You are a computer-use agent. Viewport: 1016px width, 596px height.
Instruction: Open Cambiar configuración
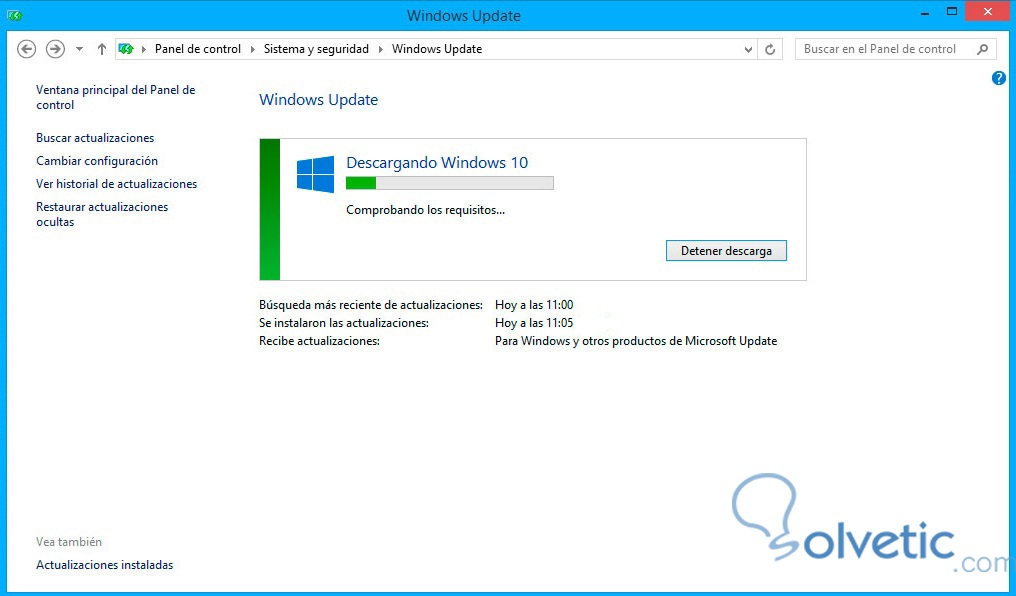tap(97, 161)
